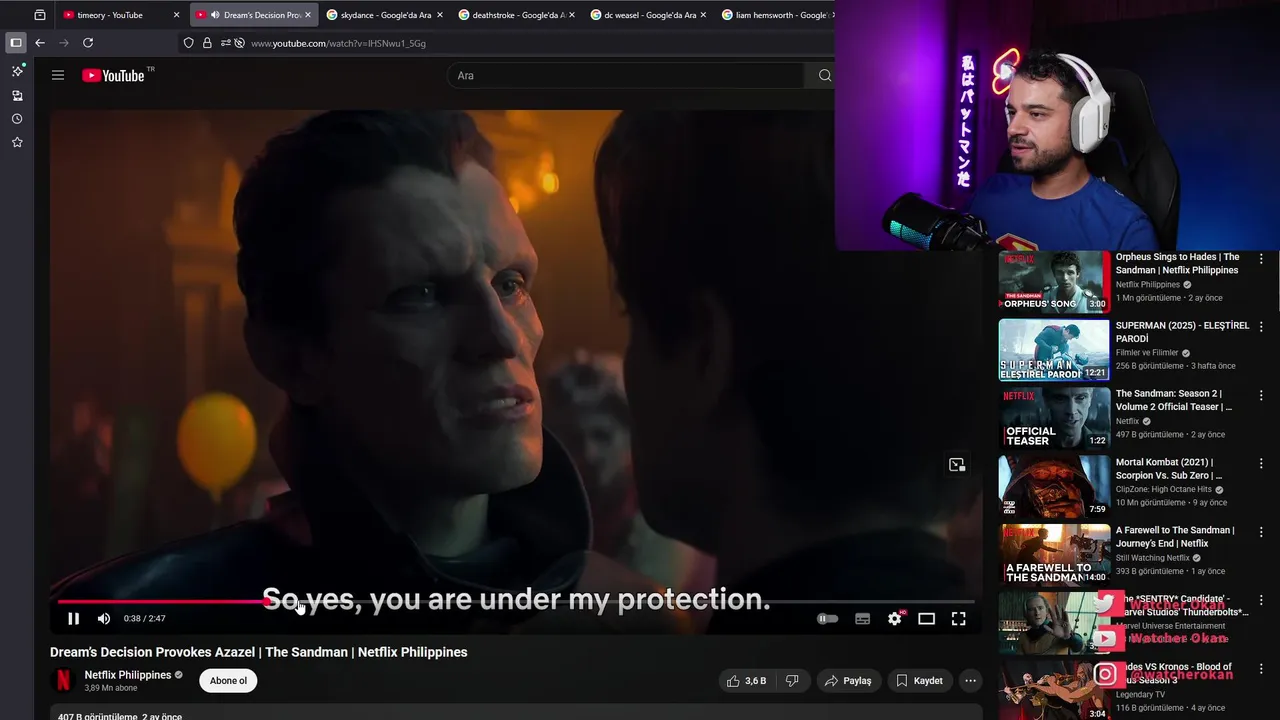Open the second sidebar icon below the sparkle
Image resolution: width=1280 pixels, height=720 pixels.
[17, 95]
